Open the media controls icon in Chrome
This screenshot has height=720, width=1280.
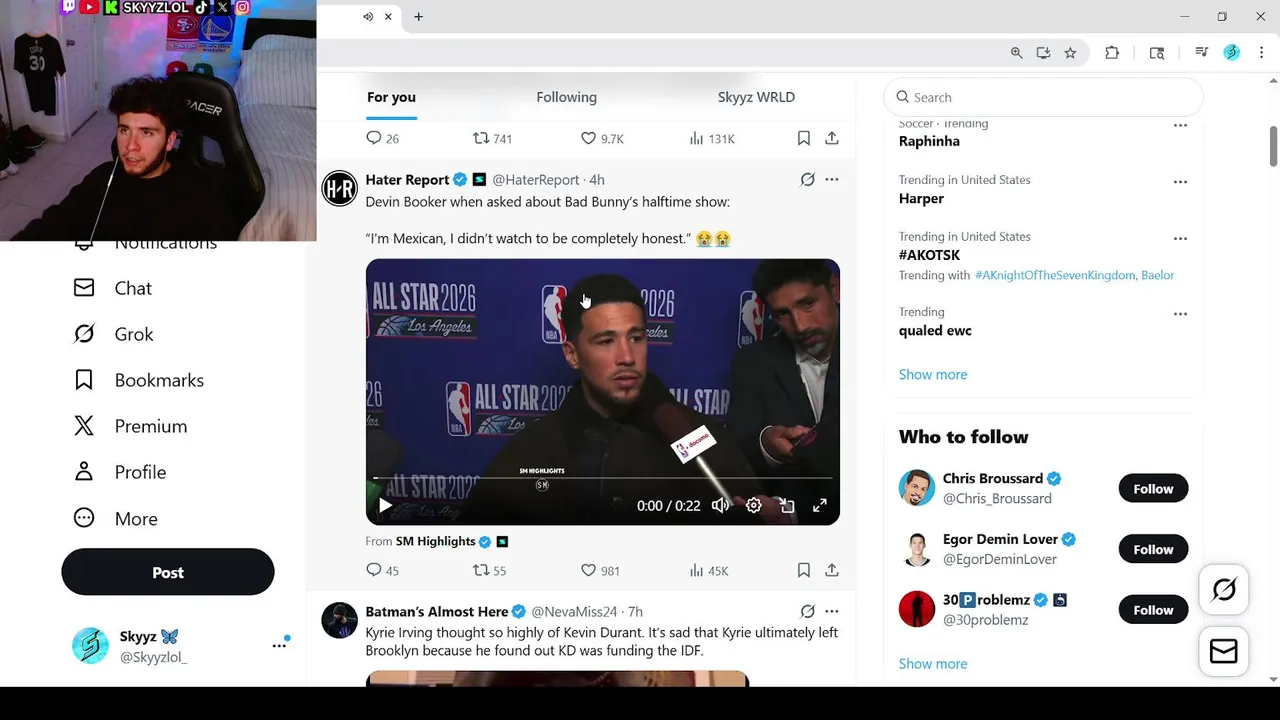click(1202, 53)
